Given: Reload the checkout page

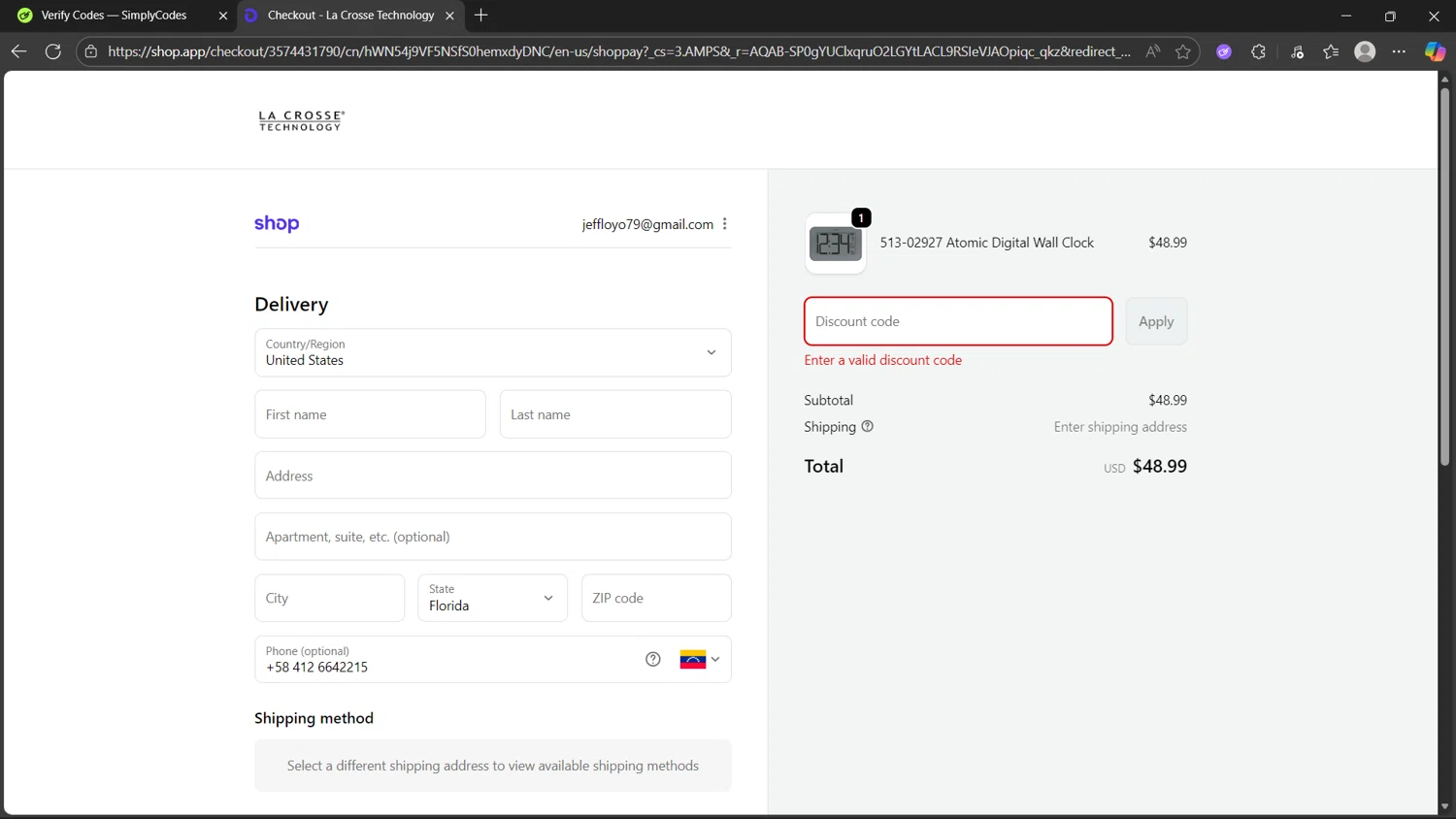Looking at the screenshot, I should 53,51.
